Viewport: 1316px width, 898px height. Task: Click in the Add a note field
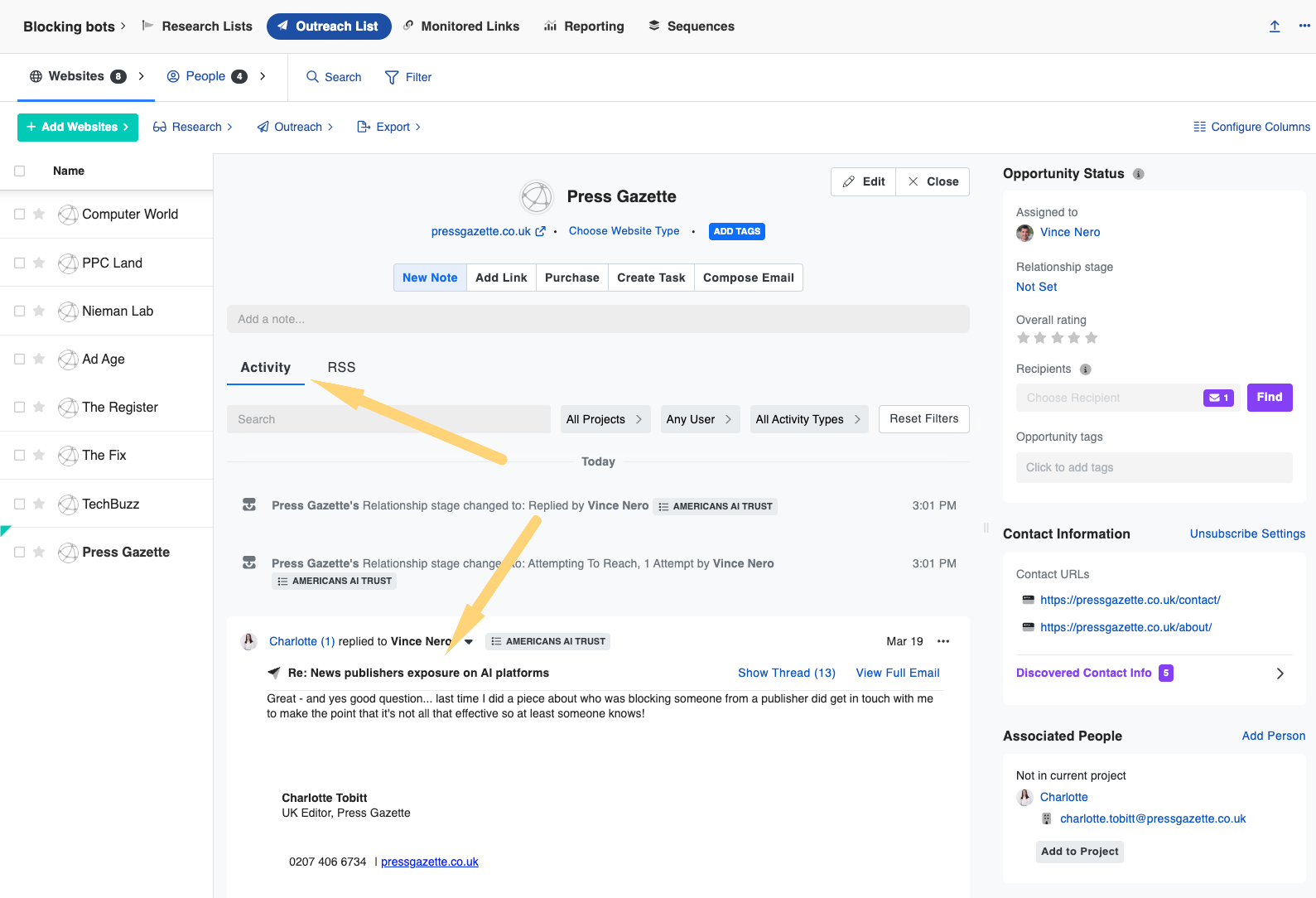[598, 320]
